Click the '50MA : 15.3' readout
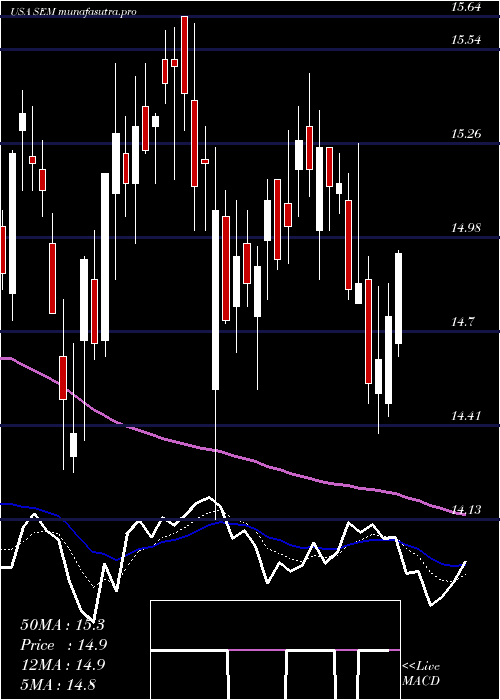 click(x=62, y=625)
